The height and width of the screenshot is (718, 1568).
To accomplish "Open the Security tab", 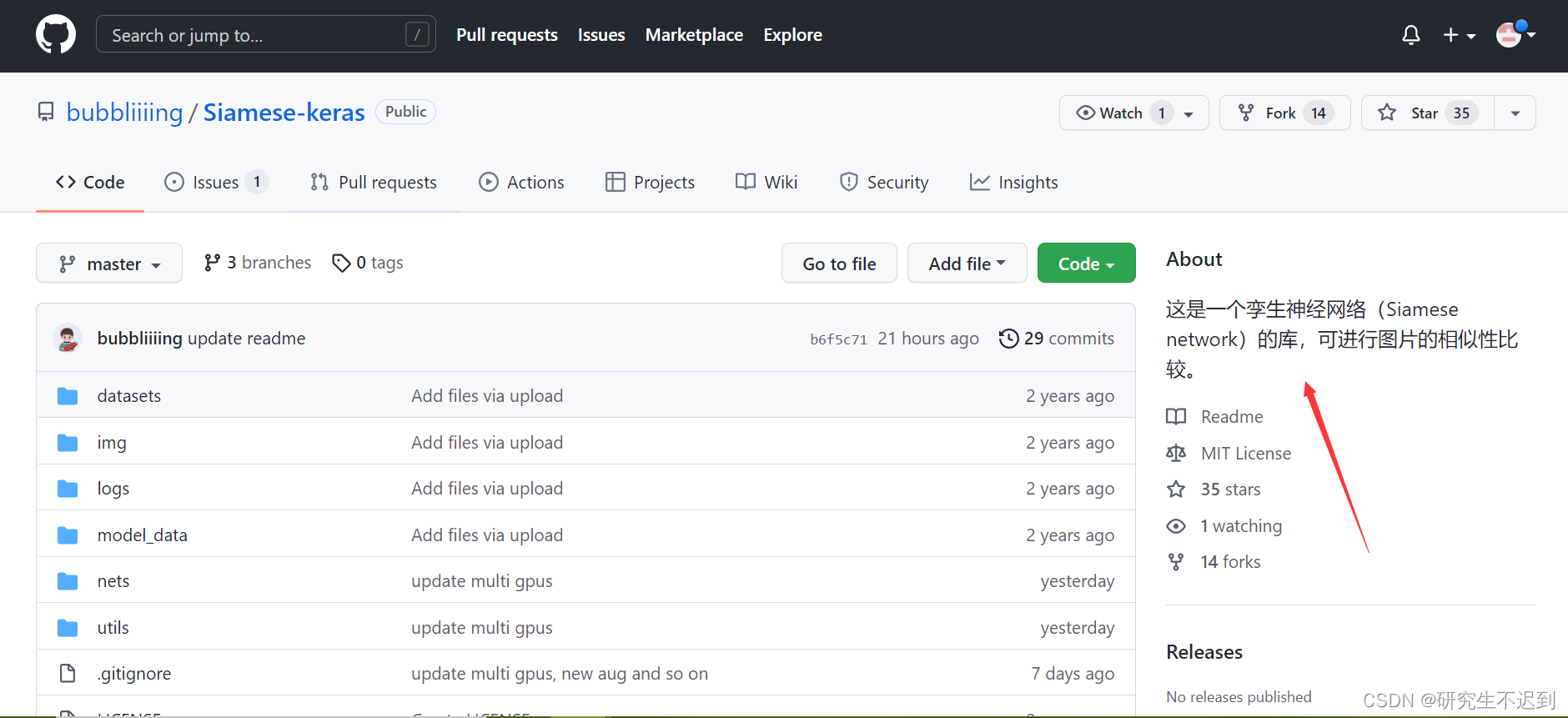I will tap(884, 182).
